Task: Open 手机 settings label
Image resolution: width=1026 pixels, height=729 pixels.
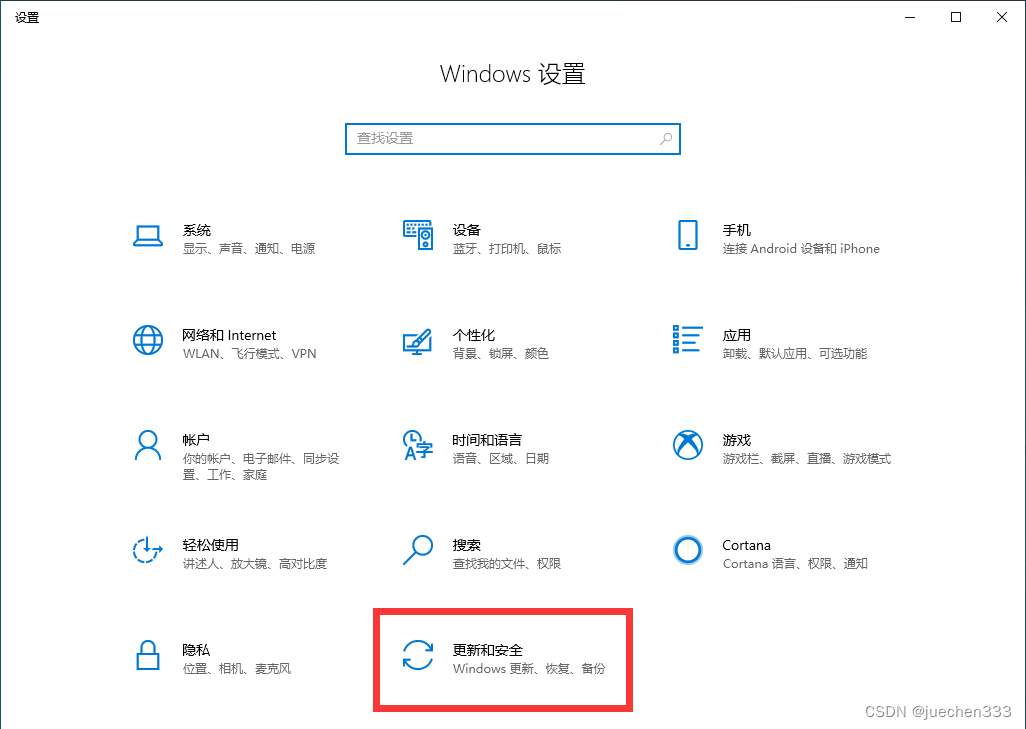Action: 737,230
